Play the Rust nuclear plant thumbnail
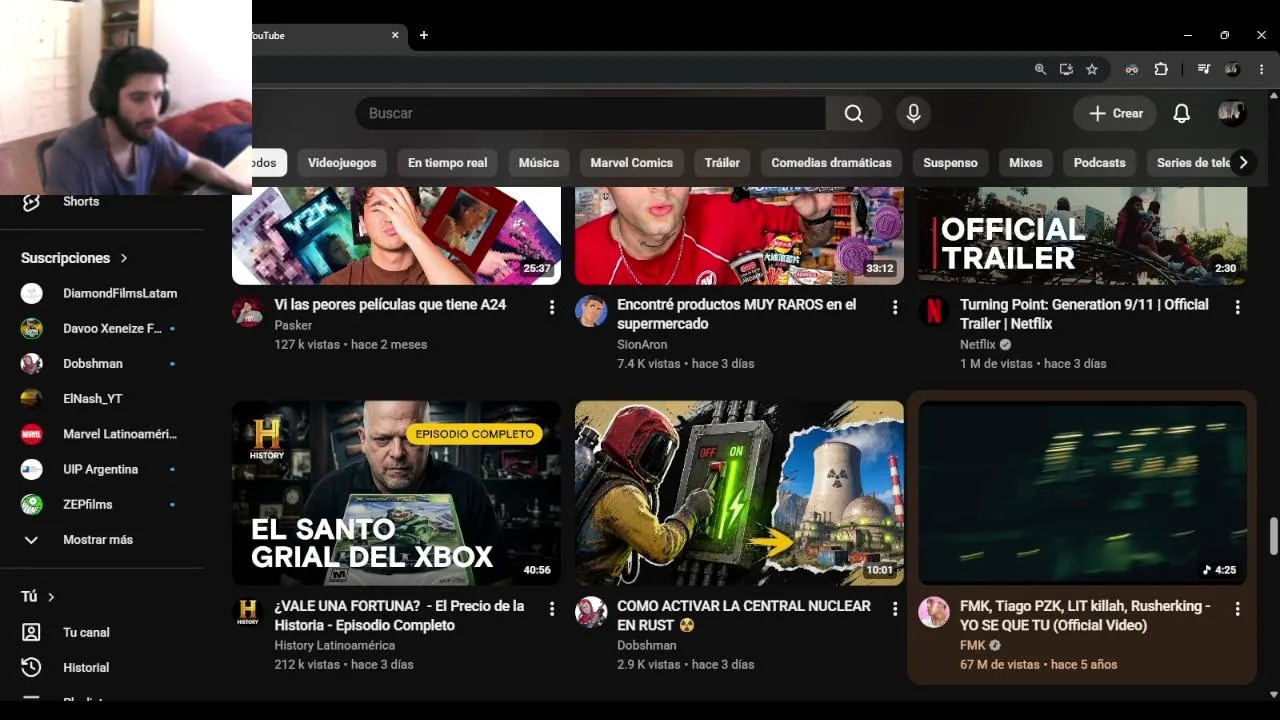 [x=739, y=493]
